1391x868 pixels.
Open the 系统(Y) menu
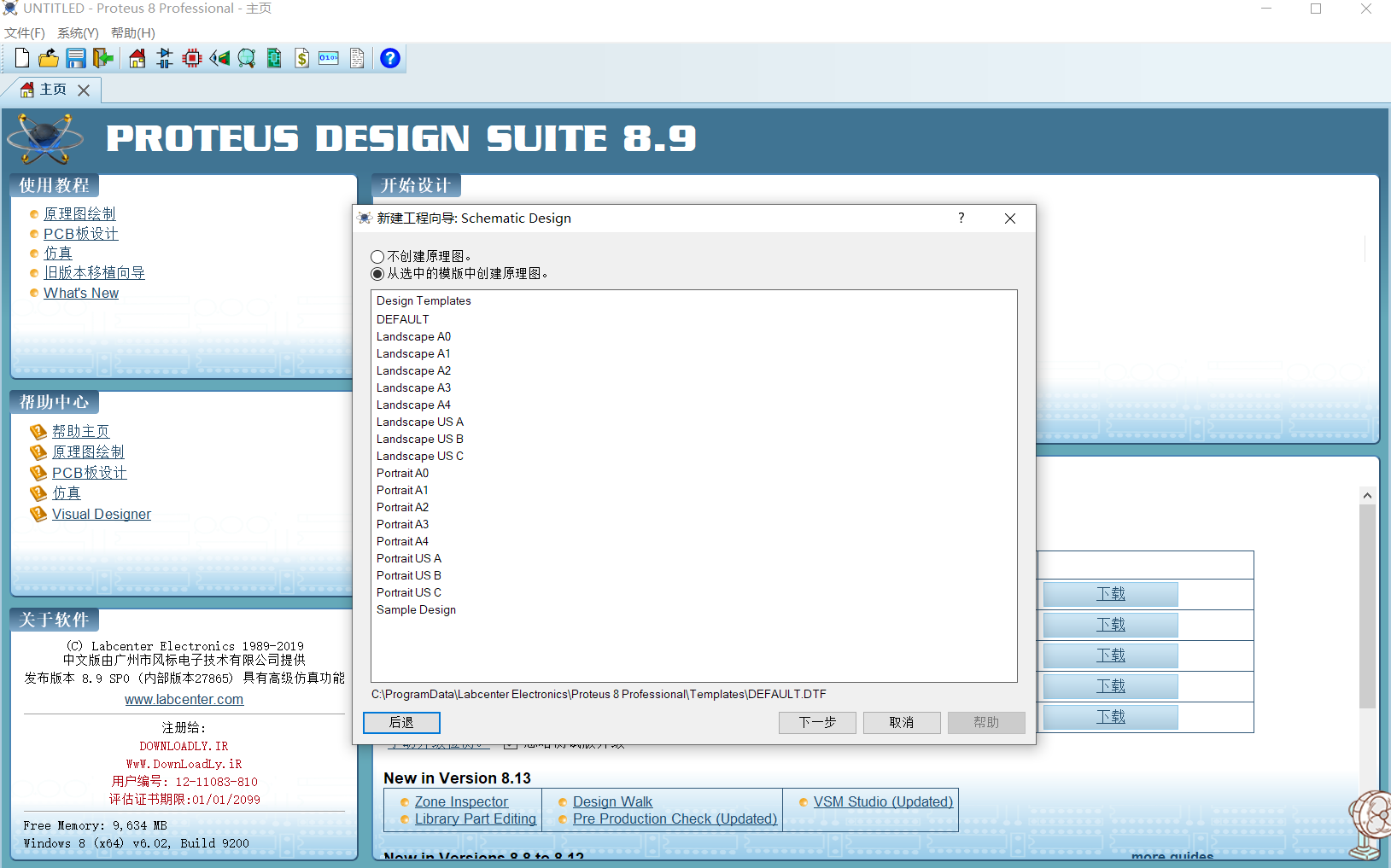[78, 32]
